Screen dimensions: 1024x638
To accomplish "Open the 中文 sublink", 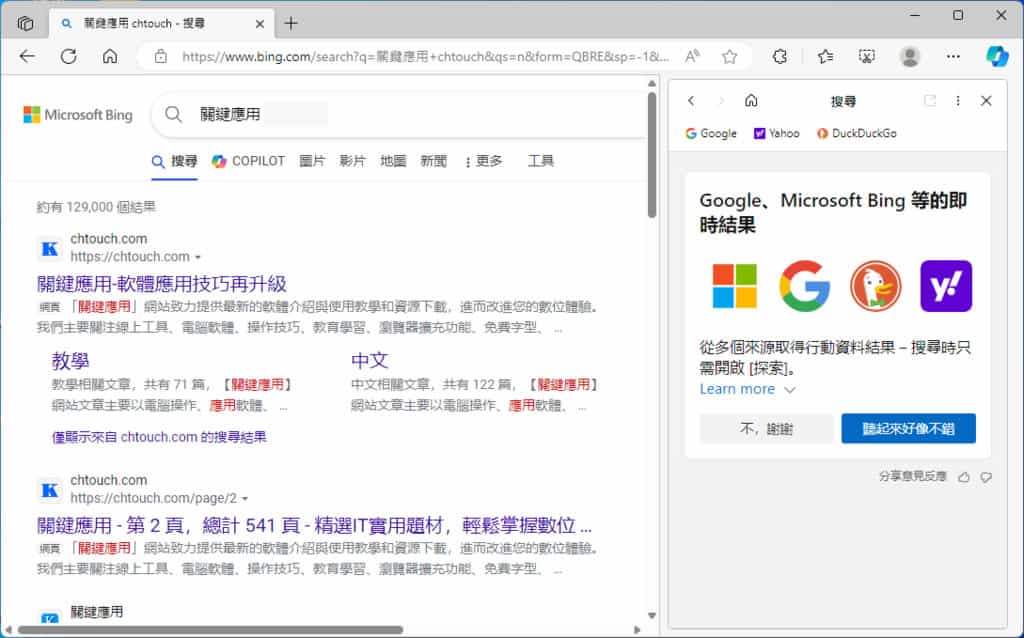I will click(x=370, y=360).
